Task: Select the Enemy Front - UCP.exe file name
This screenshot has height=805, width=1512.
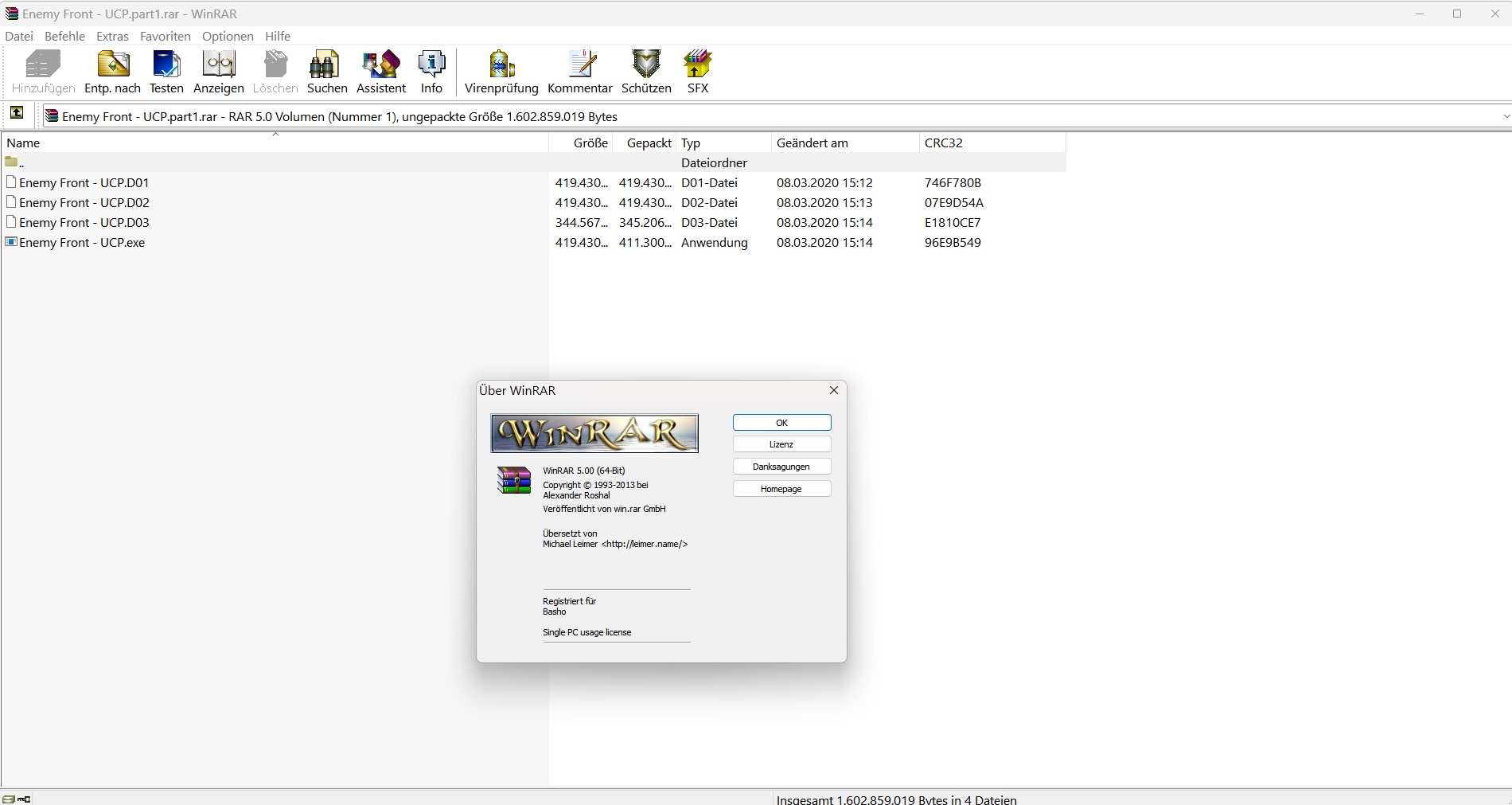Action: point(82,242)
